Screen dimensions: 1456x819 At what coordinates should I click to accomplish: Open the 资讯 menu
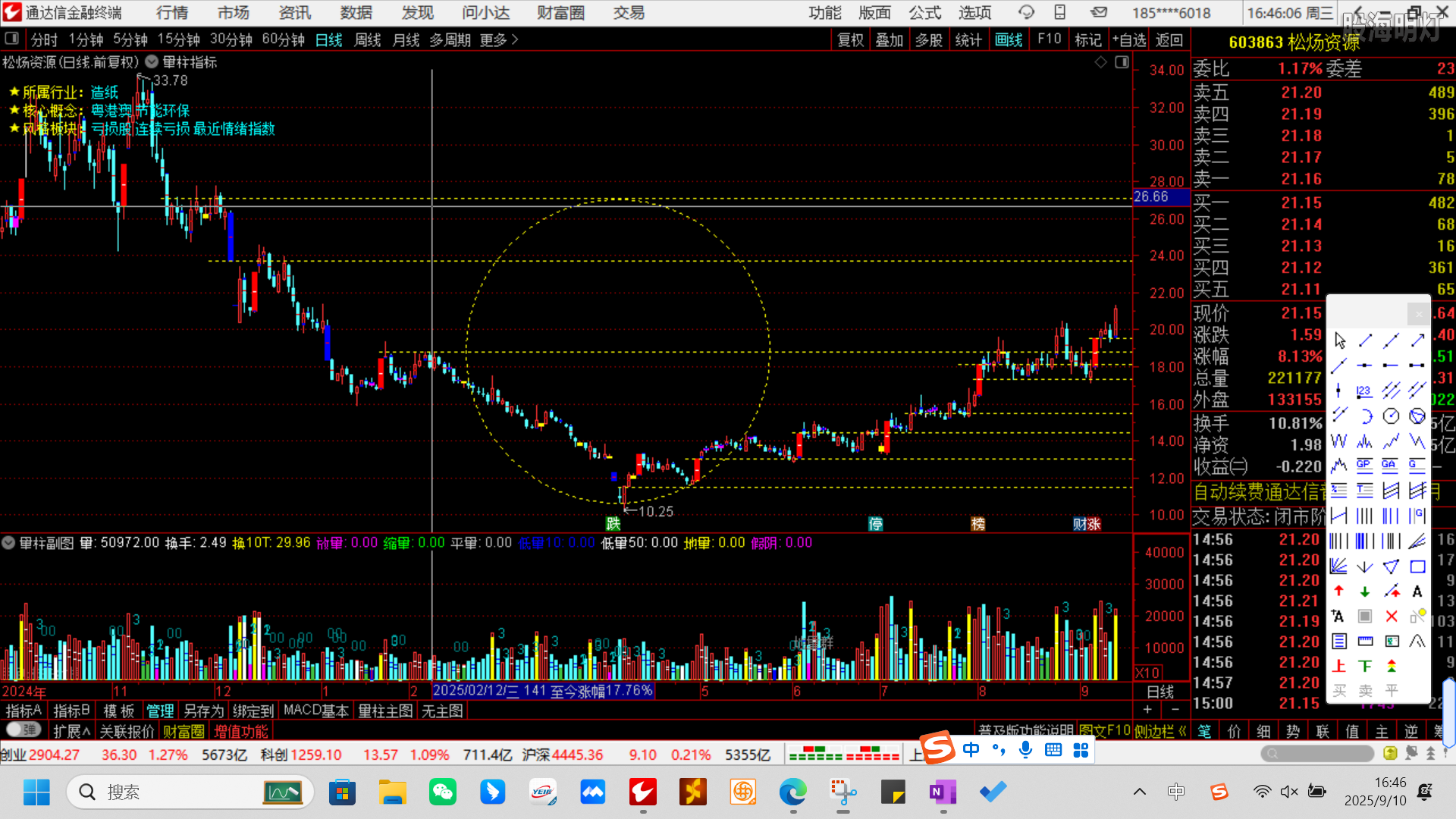(294, 13)
